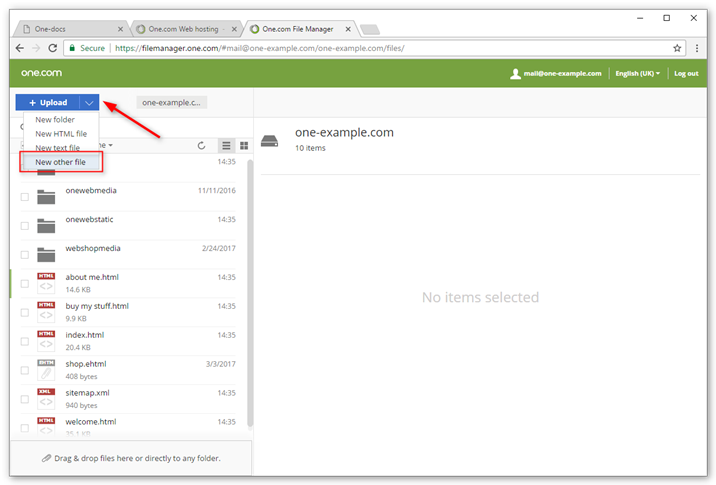
Task: Close the One.com File Manager tab
Action: [348, 29]
